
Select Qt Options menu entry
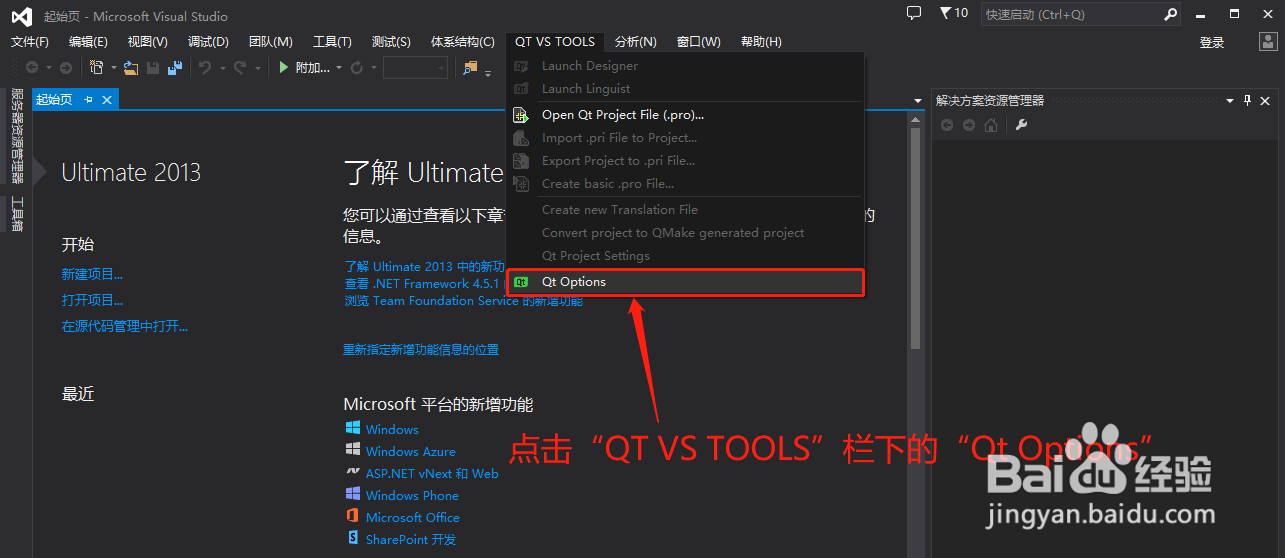pos(686,282)
